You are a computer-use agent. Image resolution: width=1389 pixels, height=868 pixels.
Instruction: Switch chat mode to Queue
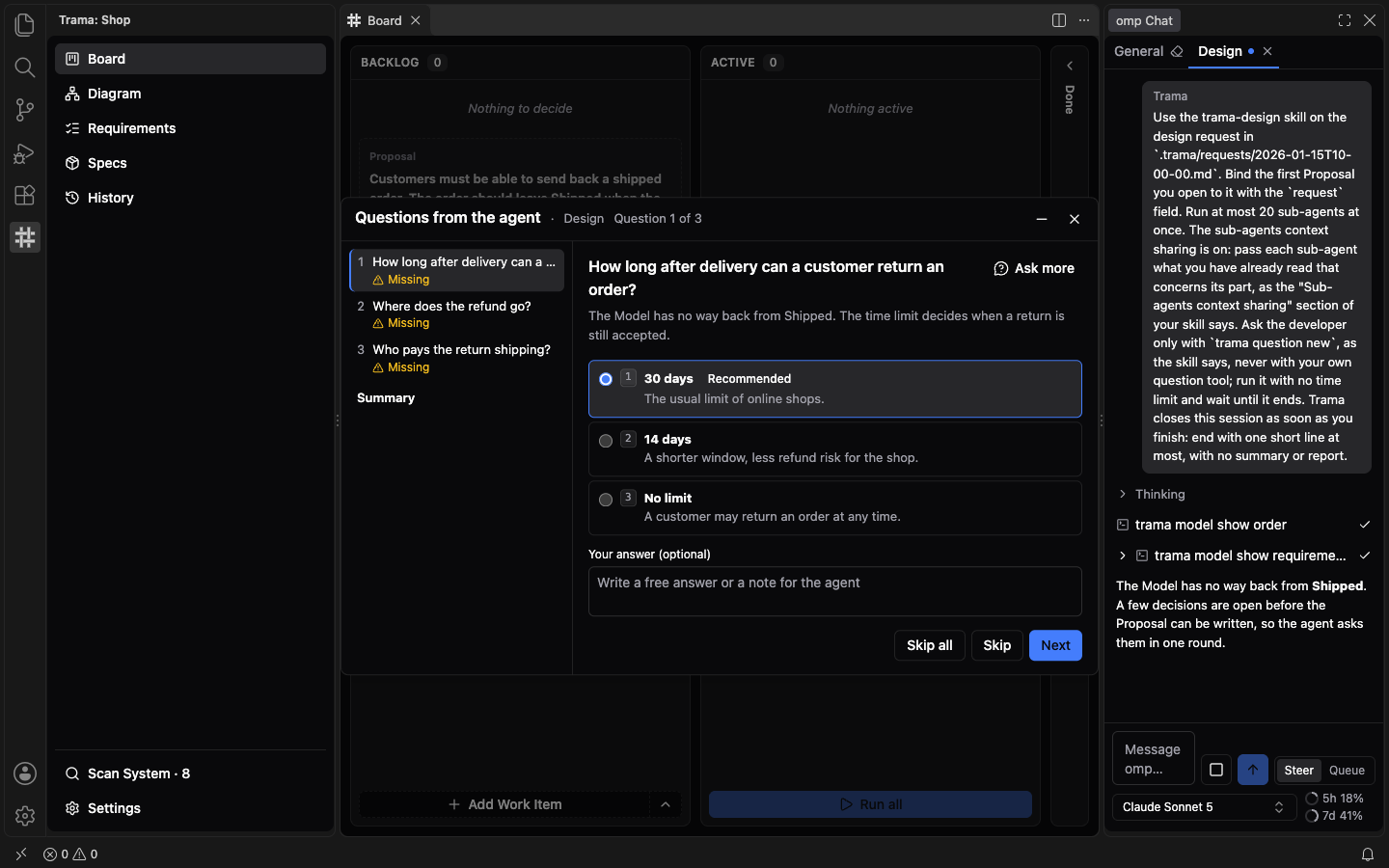tap(1347, 771)
